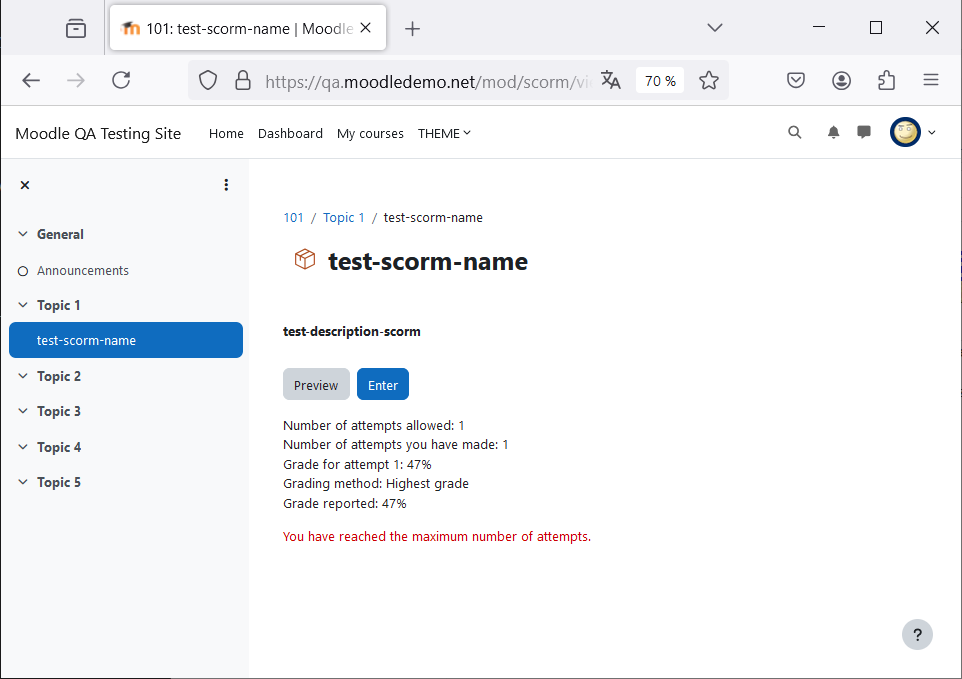Open the Moodle search icon

795,132
